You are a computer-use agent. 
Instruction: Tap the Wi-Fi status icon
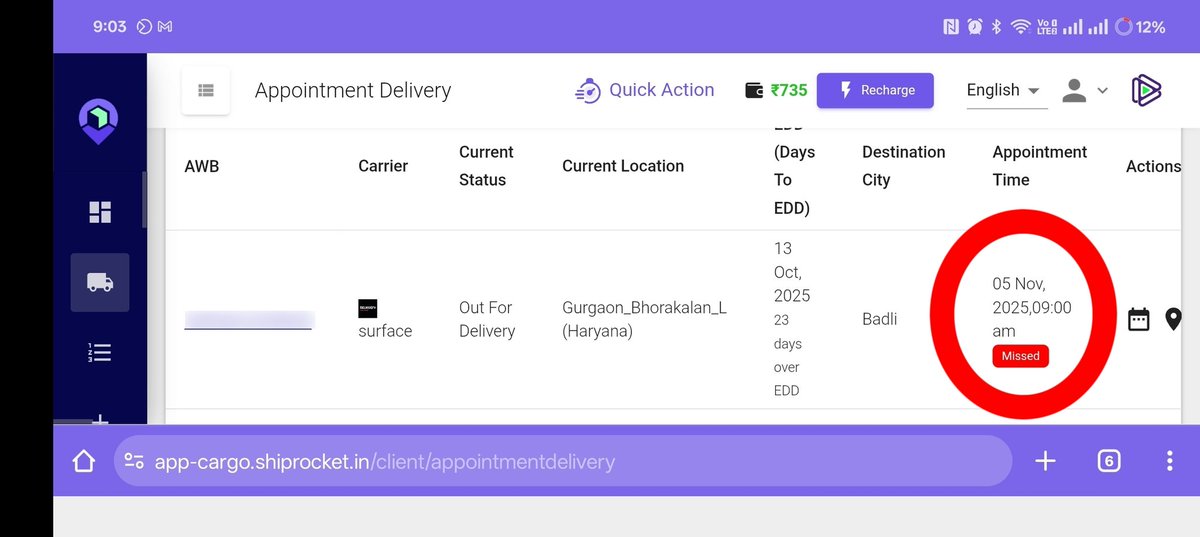click(x=1021, y=27)
